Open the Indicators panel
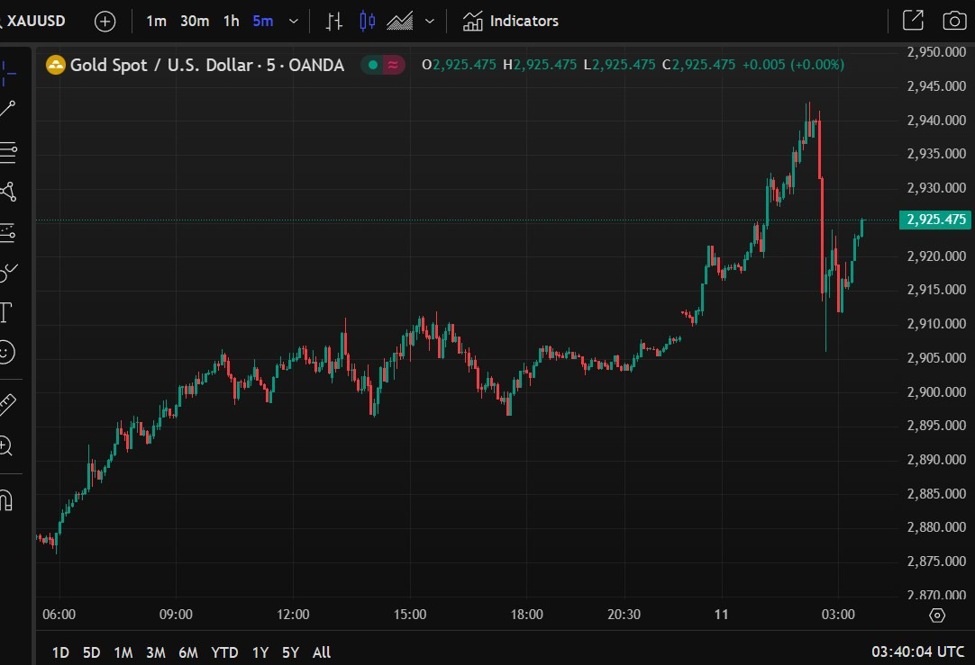975x665 pixels. coord(511,21)
